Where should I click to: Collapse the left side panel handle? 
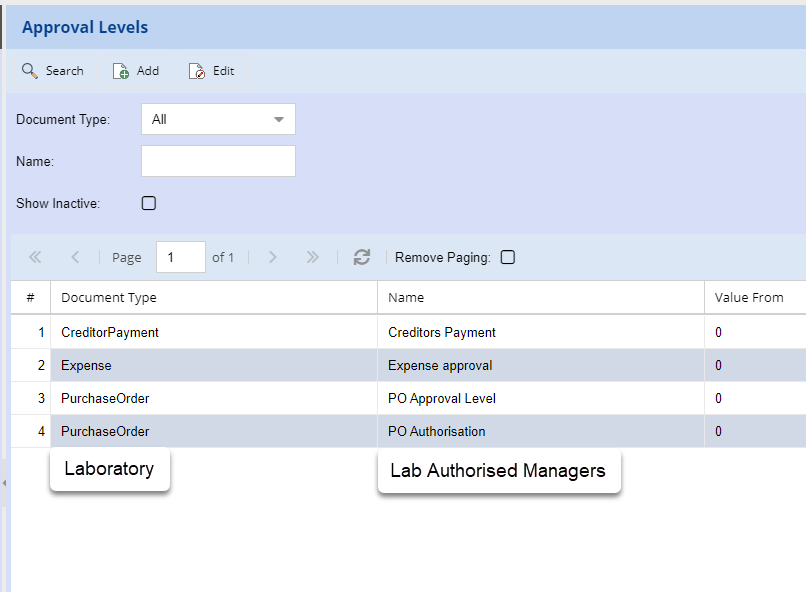(4, 483)
